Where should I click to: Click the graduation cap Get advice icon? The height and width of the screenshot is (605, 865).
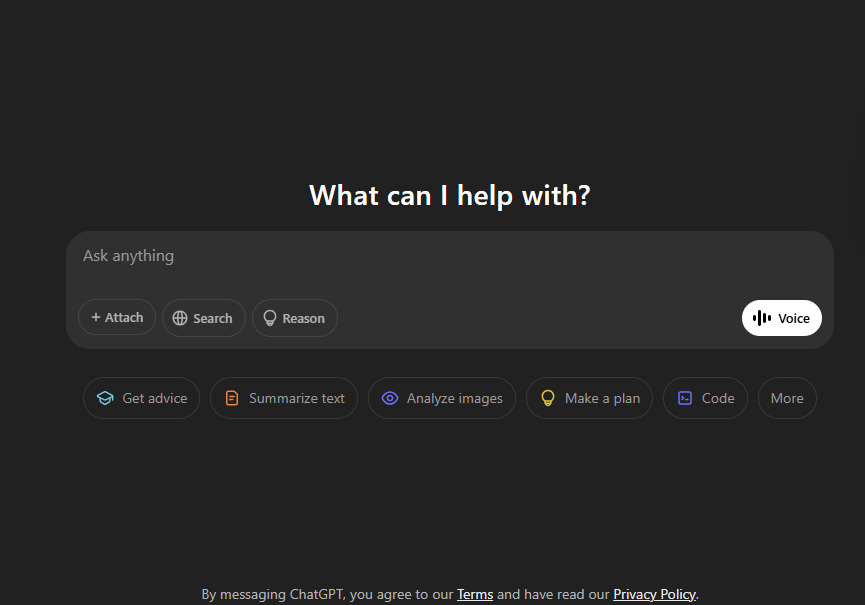(x=105, y=398)
